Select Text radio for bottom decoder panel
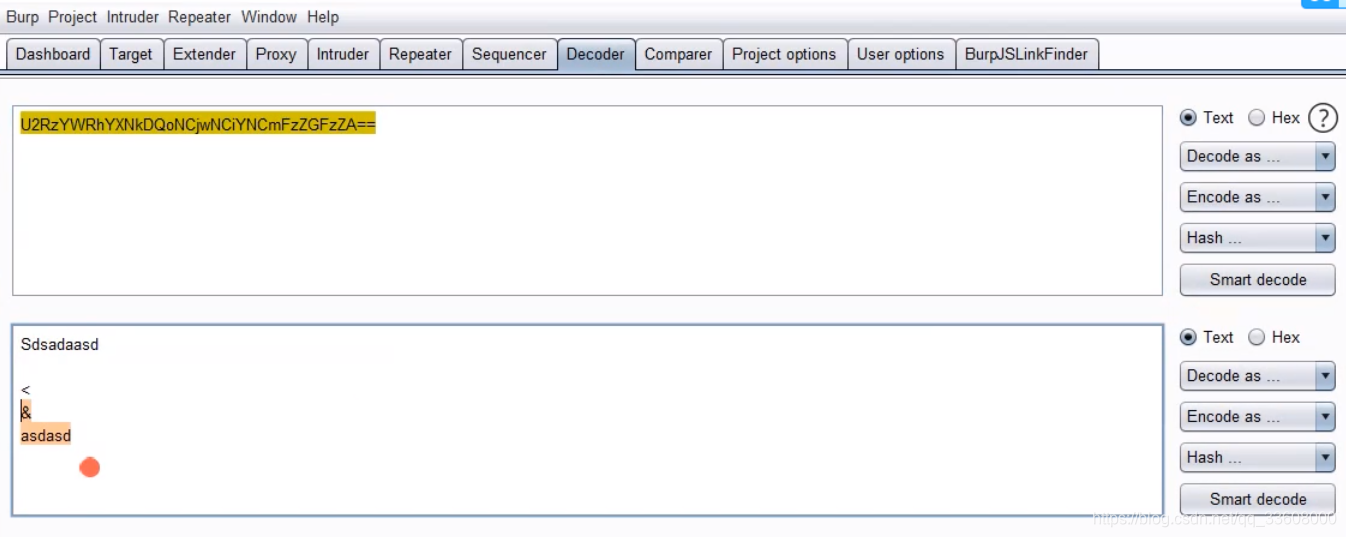 click(1189, 338)
